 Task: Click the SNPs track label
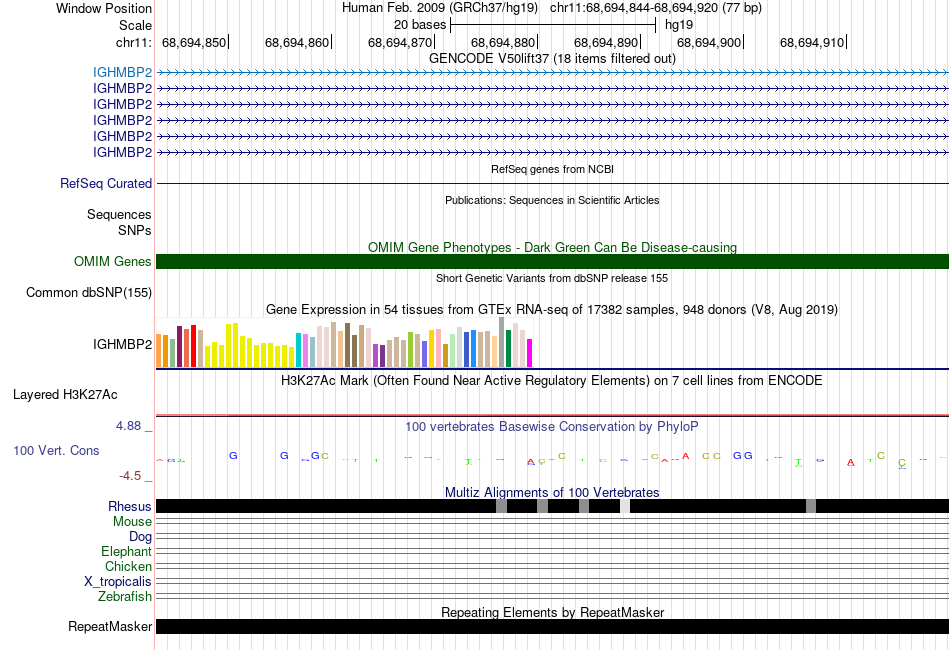135,230
